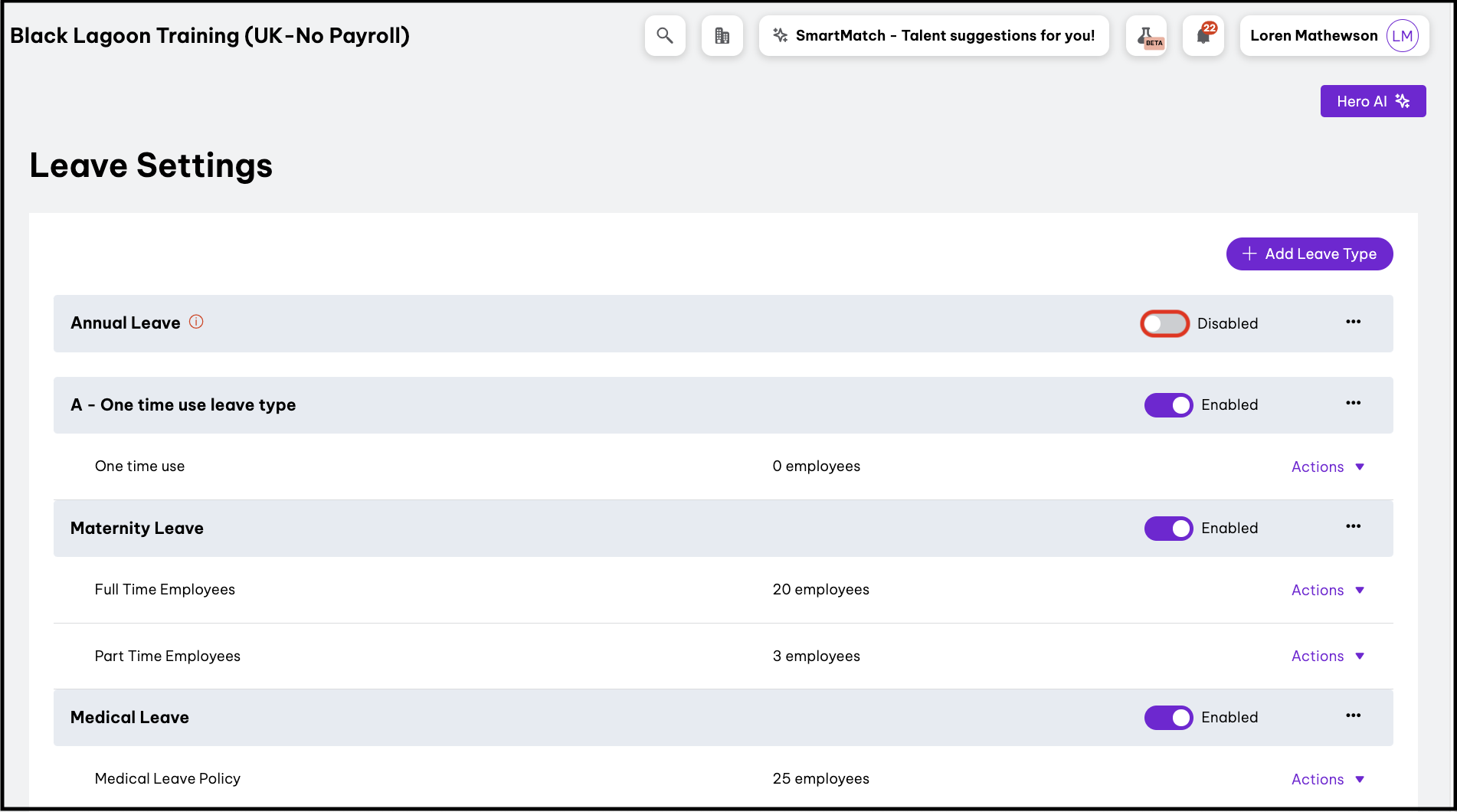Open the search magnifier icon
Image resolution: width=1457 pixels, height=812 pixels.
(665, 36)
